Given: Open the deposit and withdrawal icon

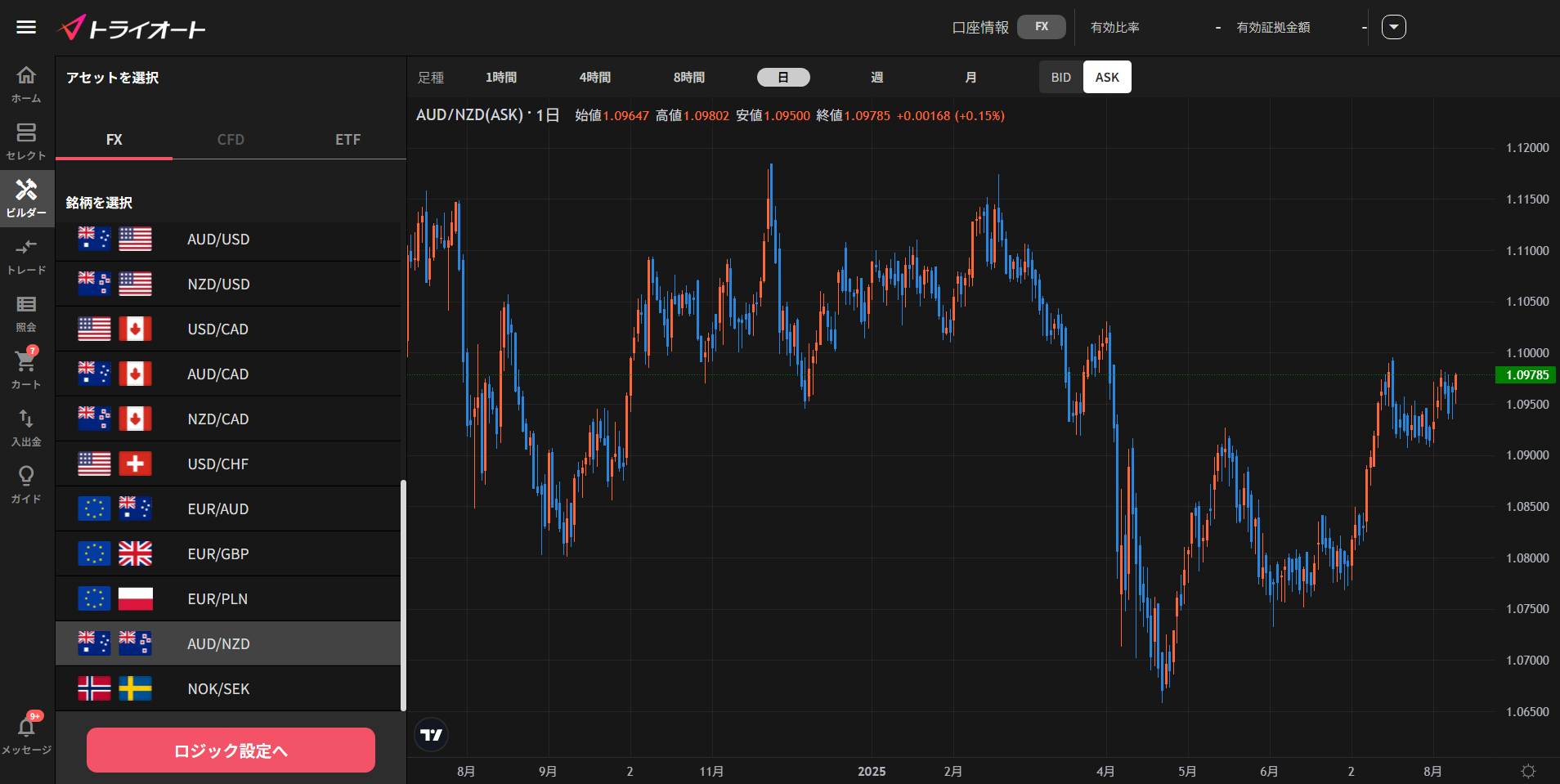Looking at the screenshot, I should (x=26, y=427).
